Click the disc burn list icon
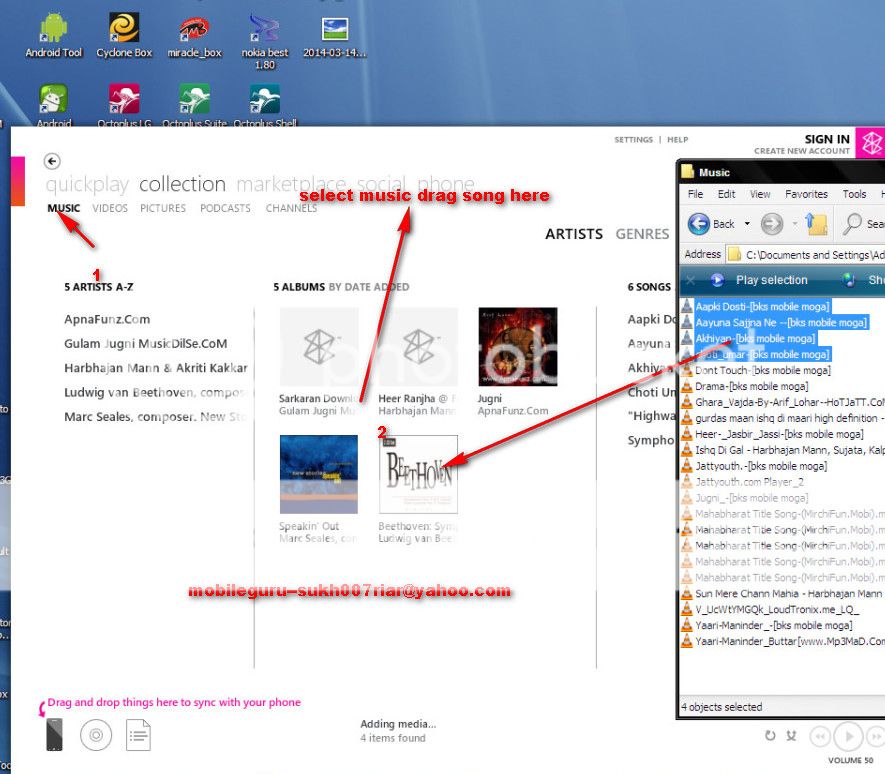This screenshot has width=885, height=774. click(x=96, y=736)
